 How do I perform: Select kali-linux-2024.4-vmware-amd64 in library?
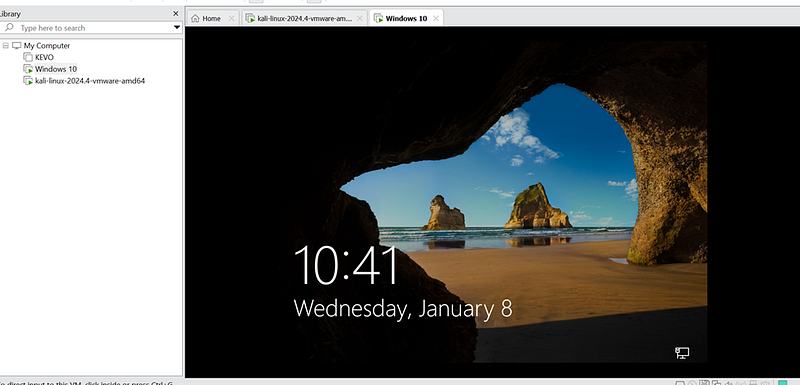click(x=90, y=81)
